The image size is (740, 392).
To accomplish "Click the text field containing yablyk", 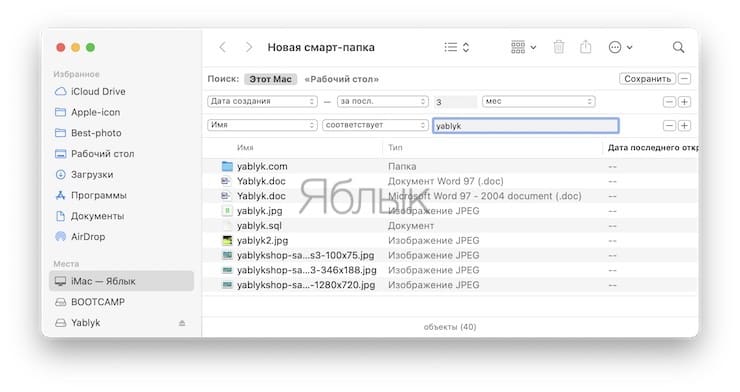I will pyautogui.click(x=526, y=125).
